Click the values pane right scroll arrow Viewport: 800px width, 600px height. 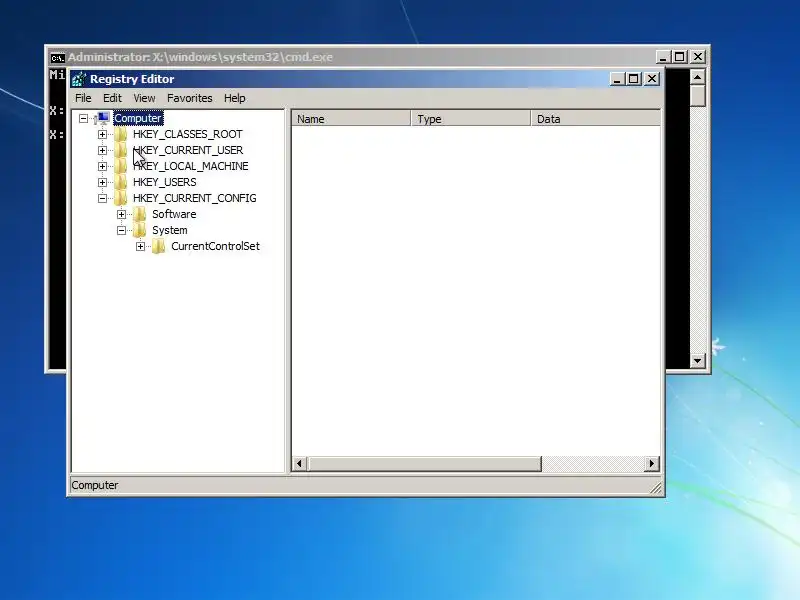(652, 464)
